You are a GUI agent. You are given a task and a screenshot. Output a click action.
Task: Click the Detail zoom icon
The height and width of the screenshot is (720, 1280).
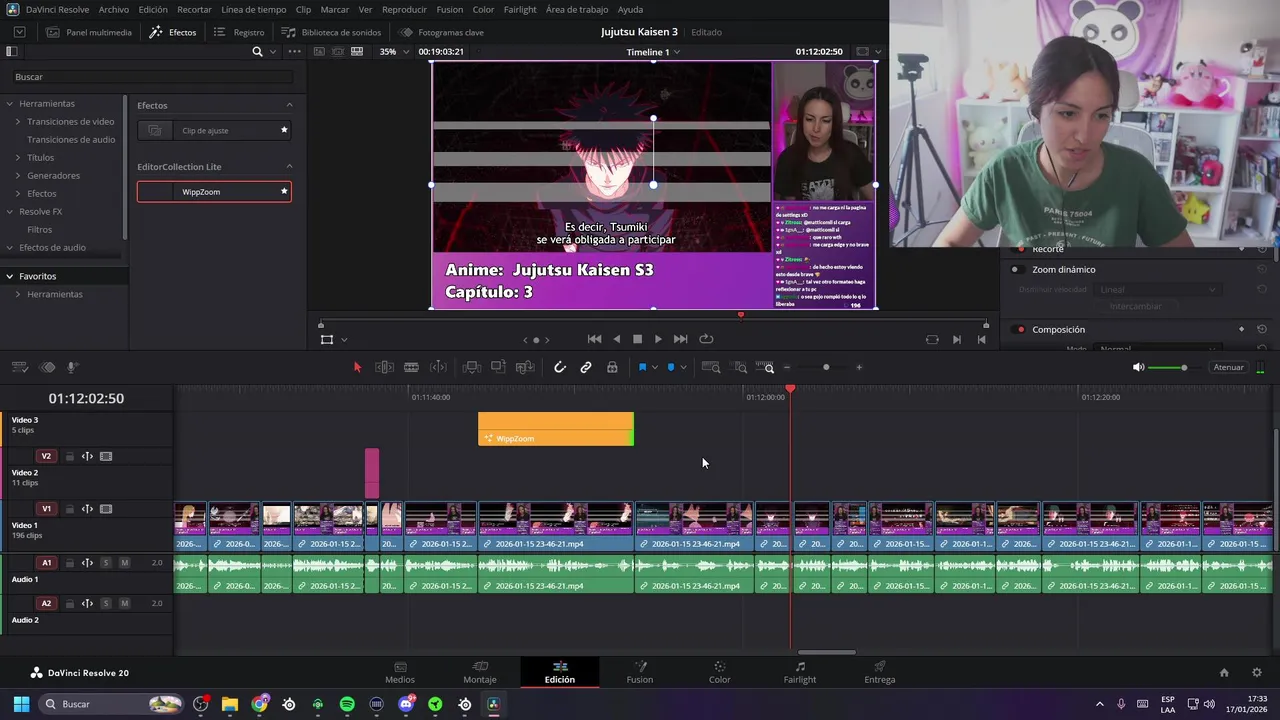coord(739,367)
